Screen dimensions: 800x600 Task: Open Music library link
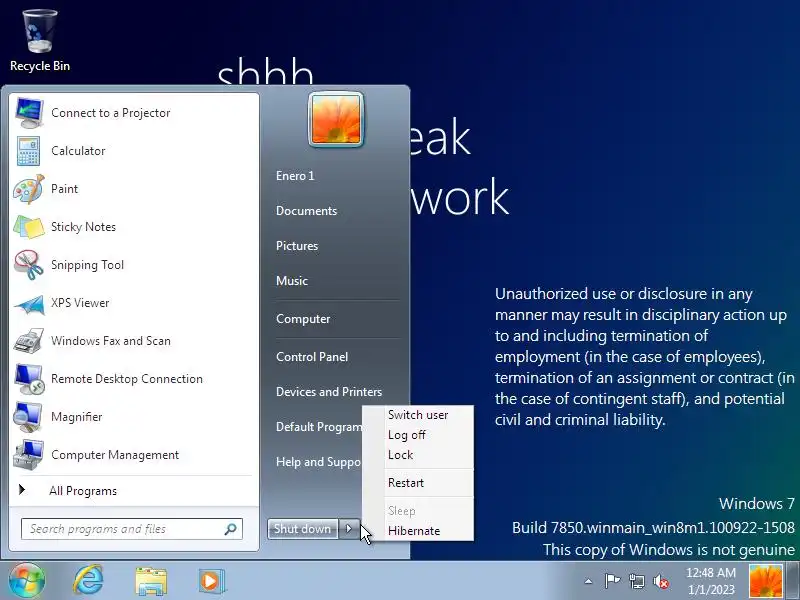point(292,281)
